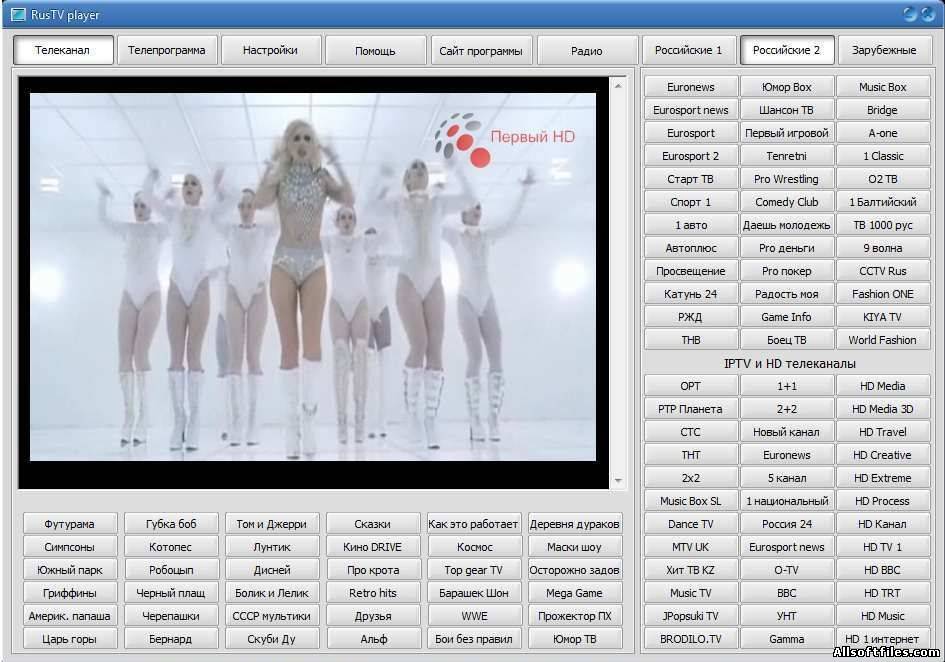The height and width of the screenshot is (662, 945).
Task: Select the Спорт 1 channel
Action: click(x=691, y=201)
